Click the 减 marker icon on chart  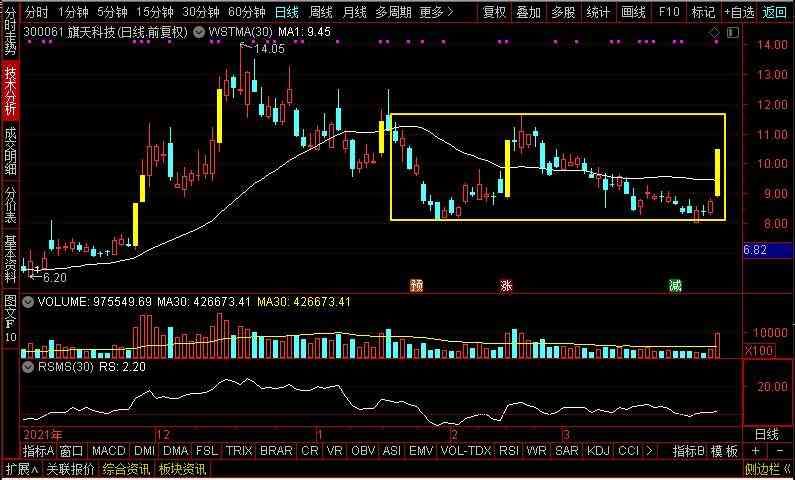click(x=675, y=285)
